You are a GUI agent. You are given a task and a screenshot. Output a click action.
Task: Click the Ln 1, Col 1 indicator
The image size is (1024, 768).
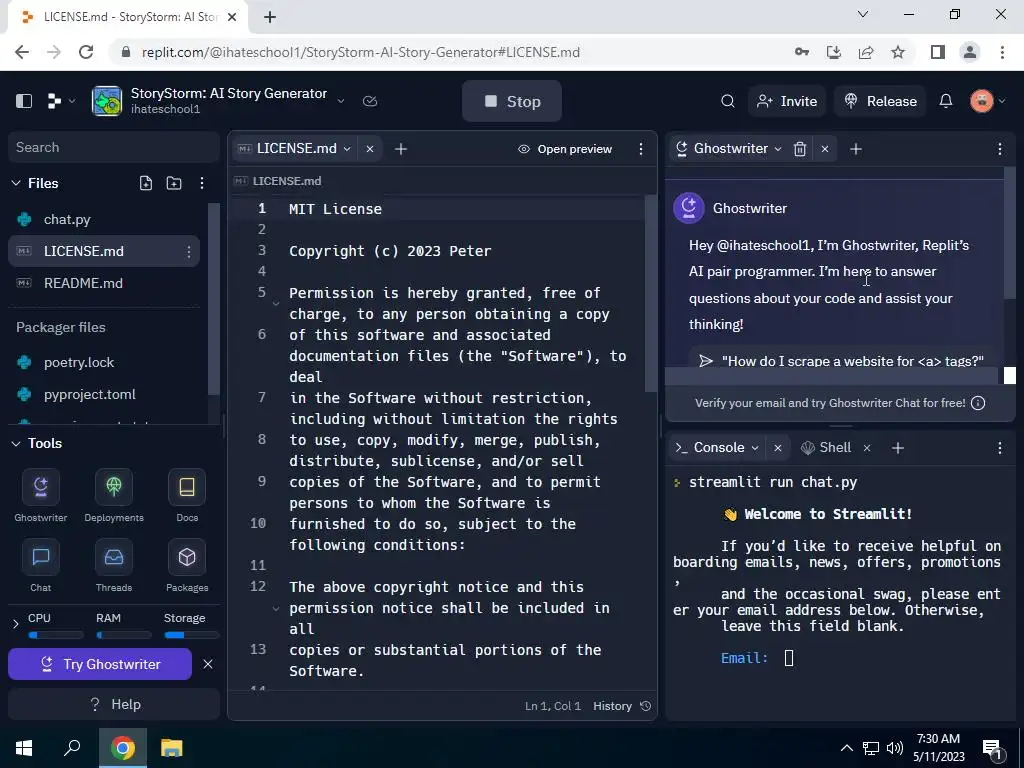click(x=552, y=706)
